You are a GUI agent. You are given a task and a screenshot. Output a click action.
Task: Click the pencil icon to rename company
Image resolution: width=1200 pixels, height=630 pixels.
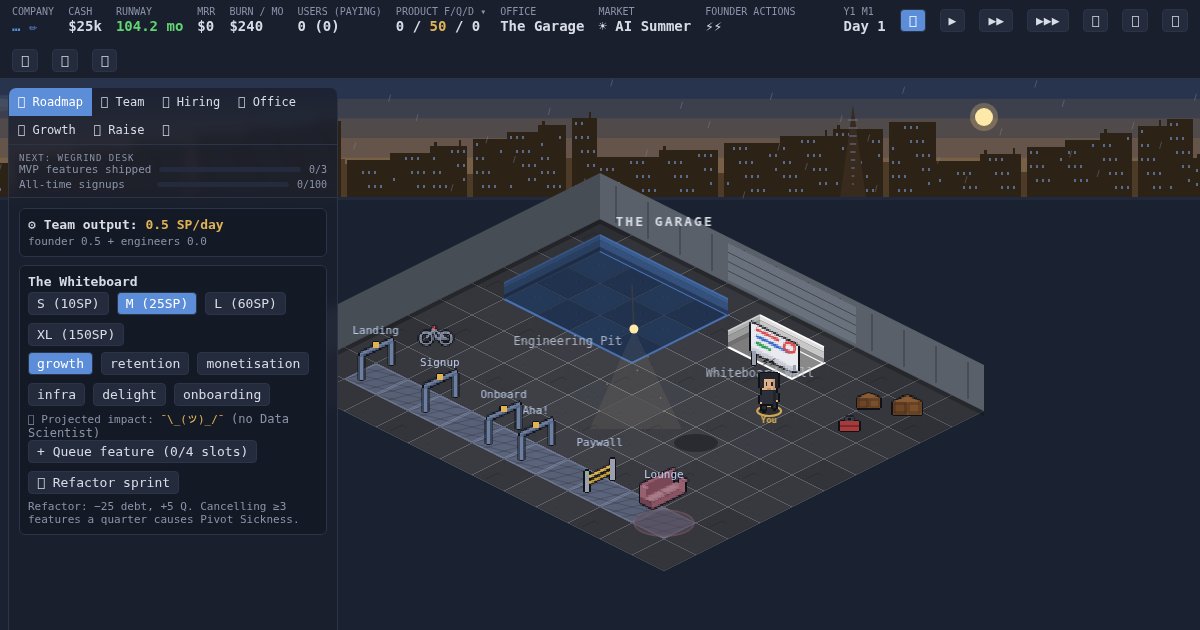point(33,27)
